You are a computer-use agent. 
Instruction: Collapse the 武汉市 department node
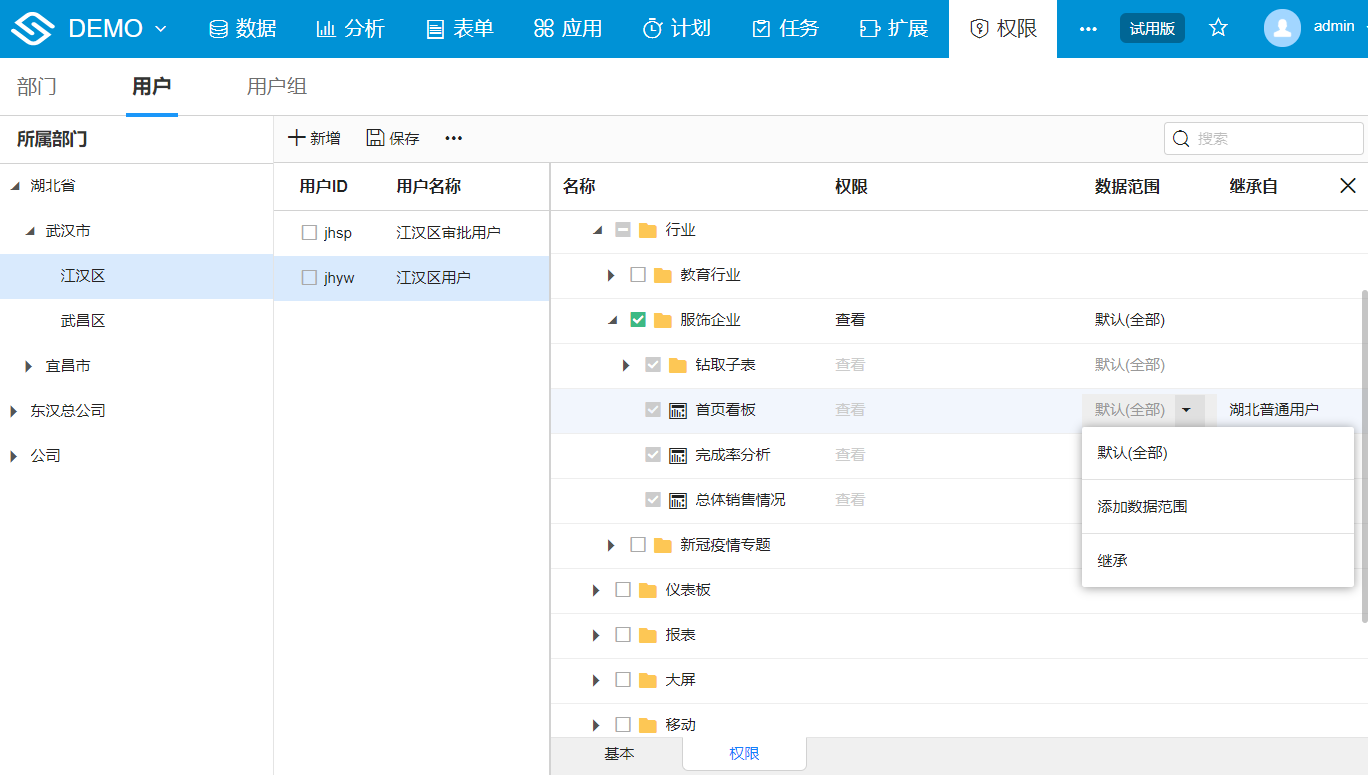click(31, 230)
